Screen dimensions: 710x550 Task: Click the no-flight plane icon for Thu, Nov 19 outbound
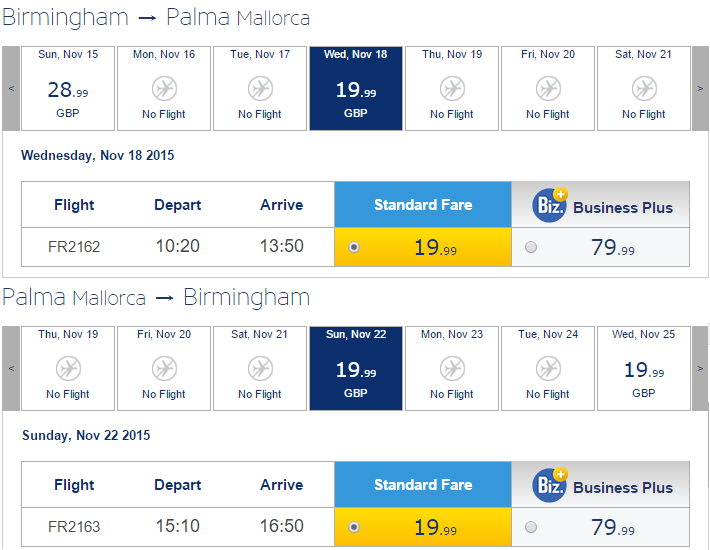tap(452, 88)
